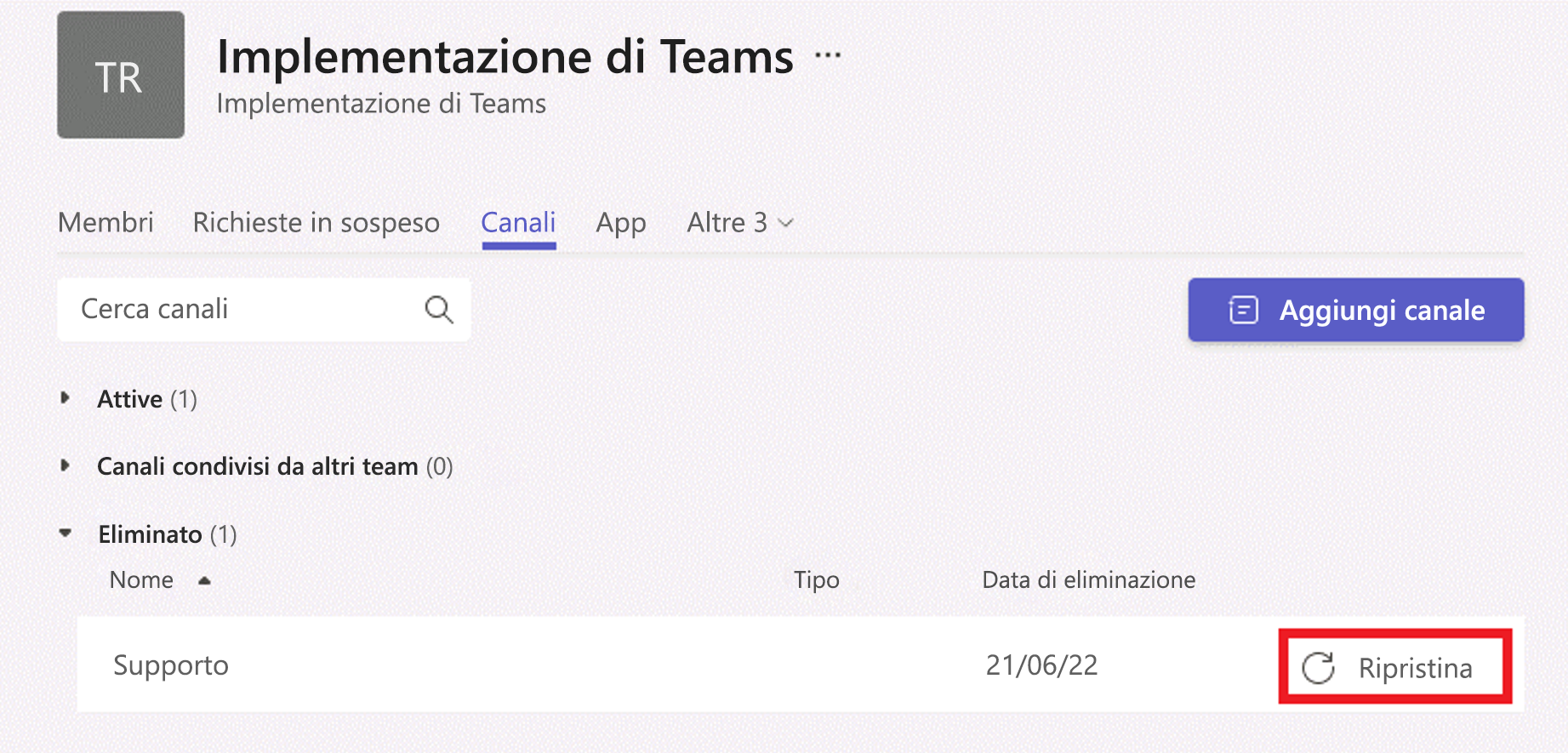
Task: Focus the Cerca canali search field
Action: pyautogui.click(x=264, y=310)
